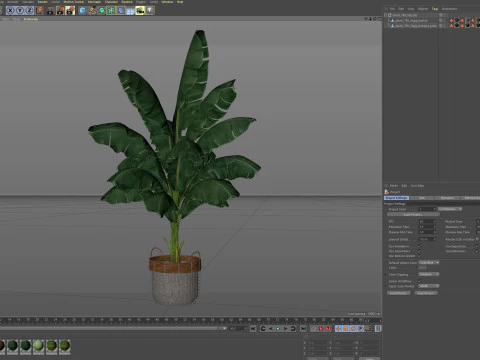This screenshot has width=480, height=360.
Task: Toggle the Use Deformers checkbox
Action: (x=477, y=251)
